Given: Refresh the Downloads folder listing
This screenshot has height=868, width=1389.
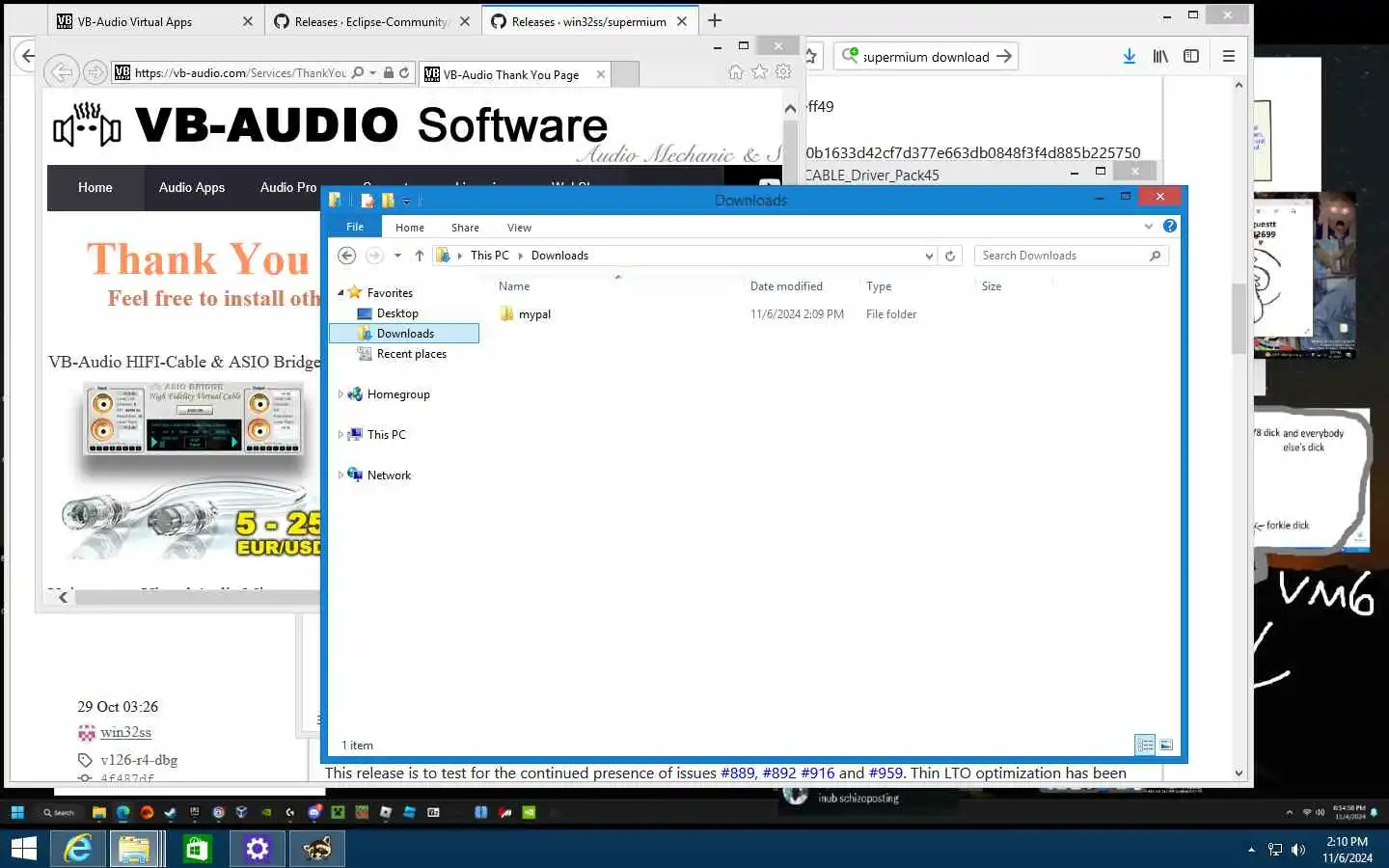Looking at the screenshot, I should [950, 256].
